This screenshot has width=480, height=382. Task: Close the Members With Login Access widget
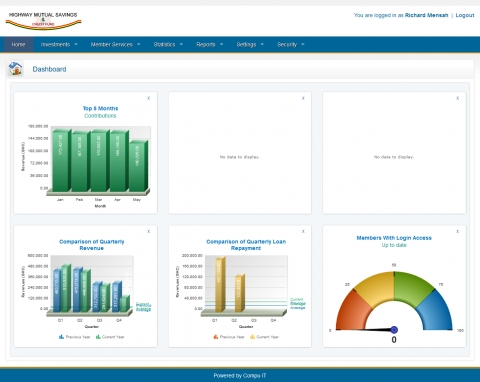pyautogui.click(x=458, y=231)
